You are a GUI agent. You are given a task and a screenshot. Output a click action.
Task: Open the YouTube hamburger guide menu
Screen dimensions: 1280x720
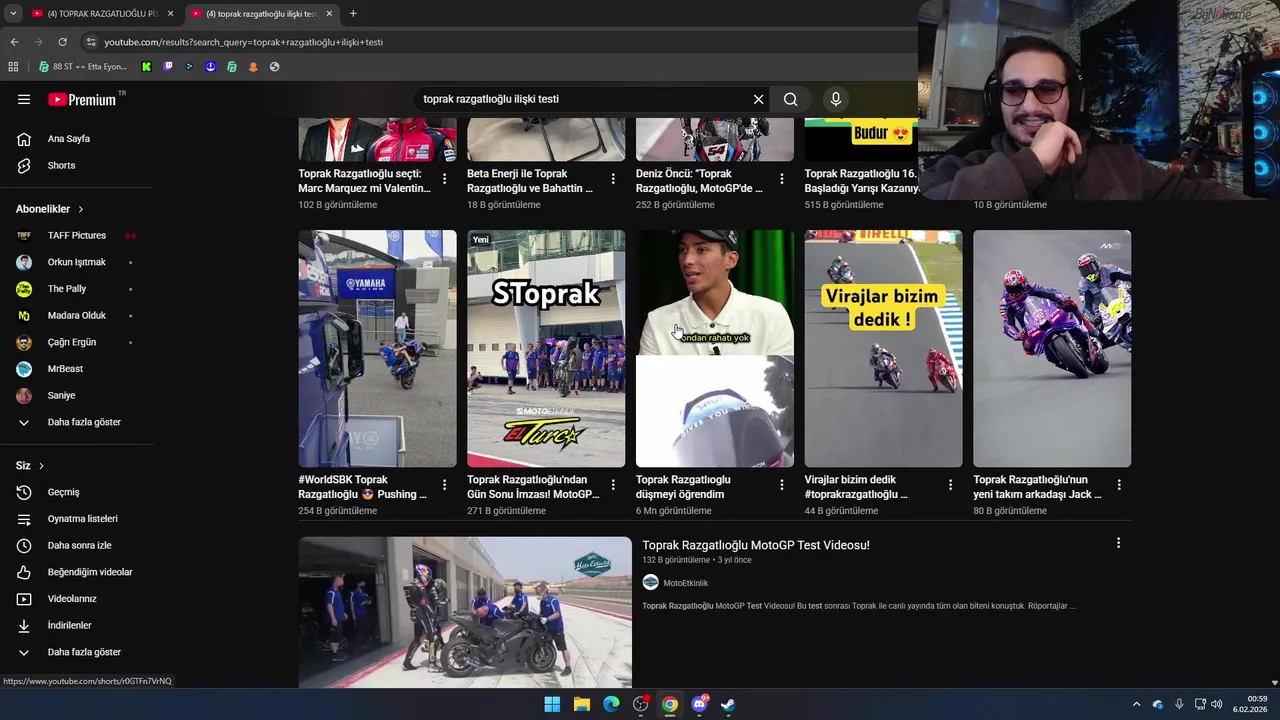[24, 99]
